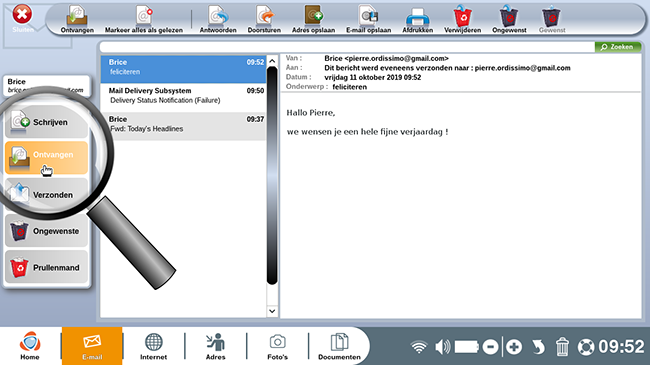Mark the email as Ongewenst
This screenshot has width=650, height=365.
[x=509, y=19]
